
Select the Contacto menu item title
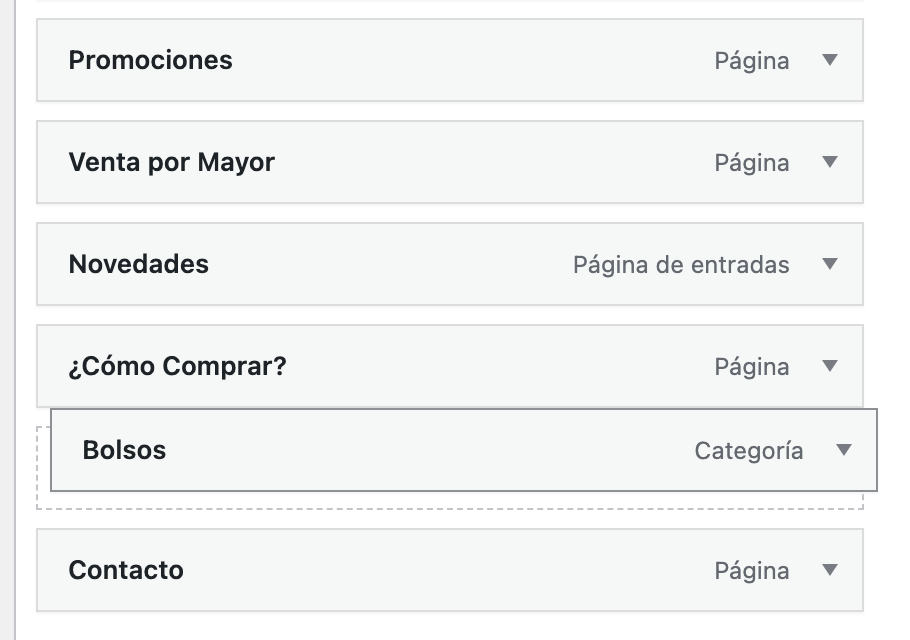point(126,570)
